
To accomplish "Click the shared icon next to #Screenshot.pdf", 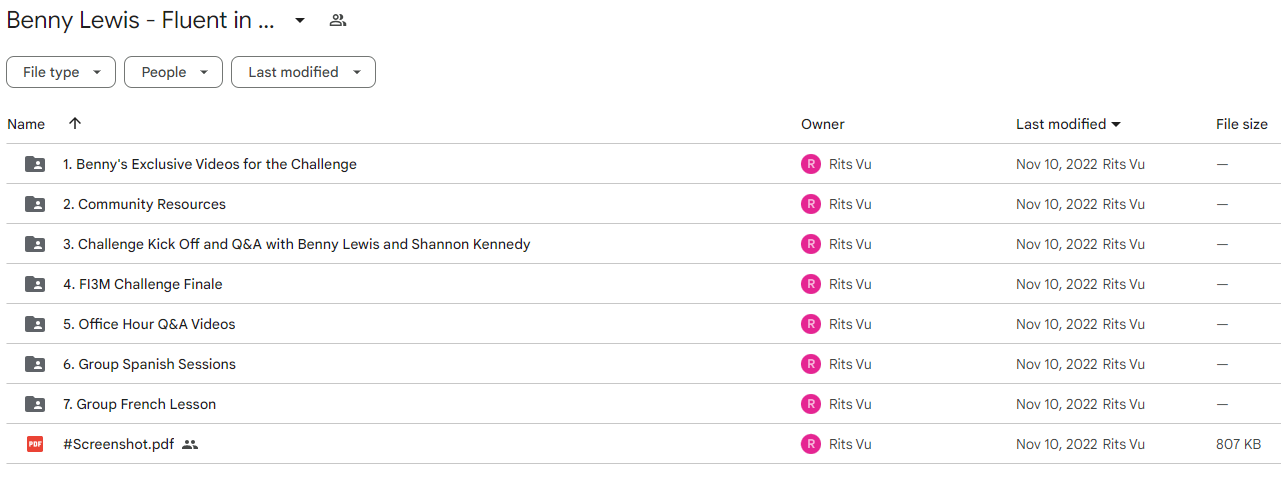I will 190,444.
